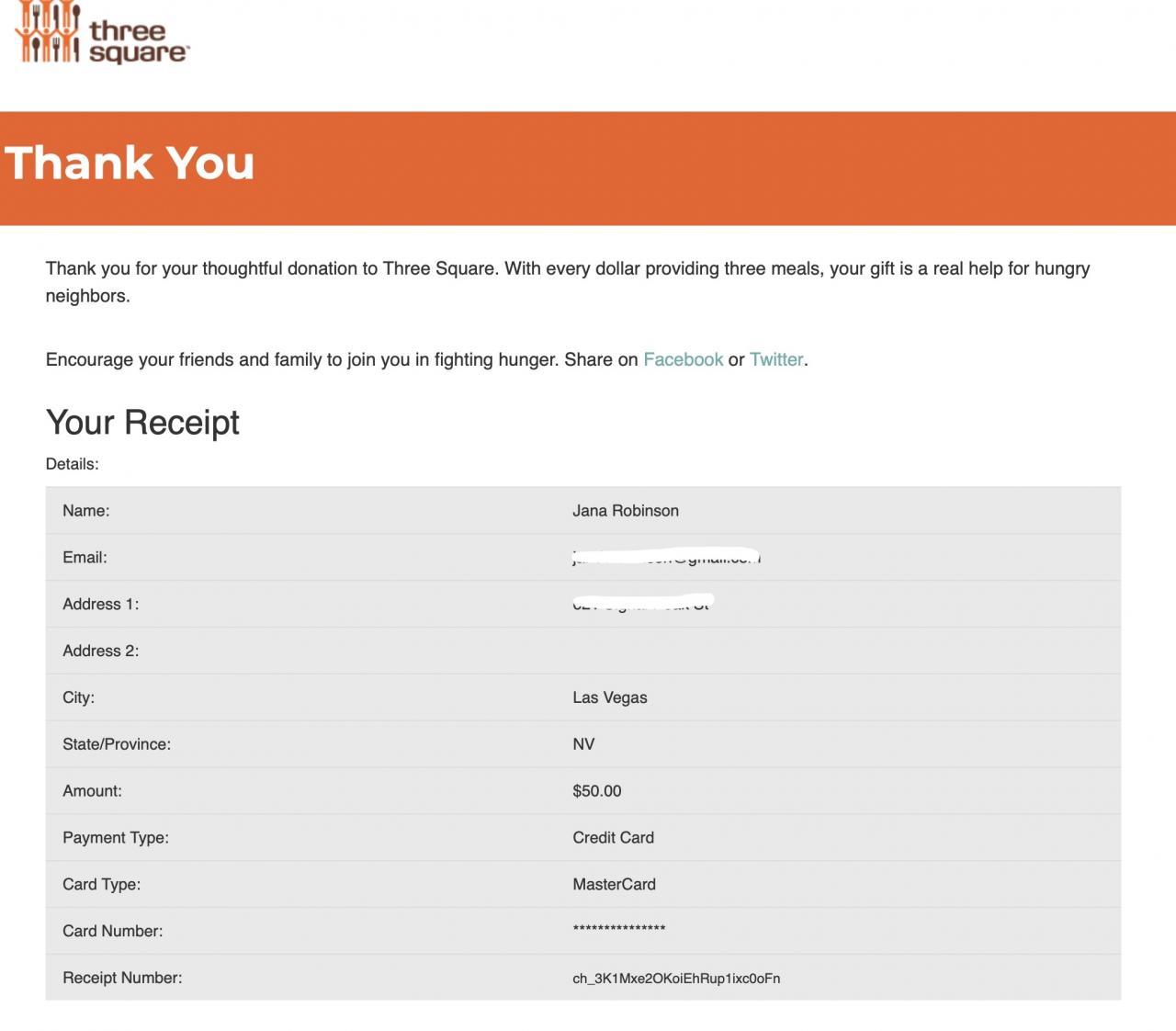Click the Address 2 row label
The height and width of the screenshot is (1031, 1176).
click(x=100, y=651)
